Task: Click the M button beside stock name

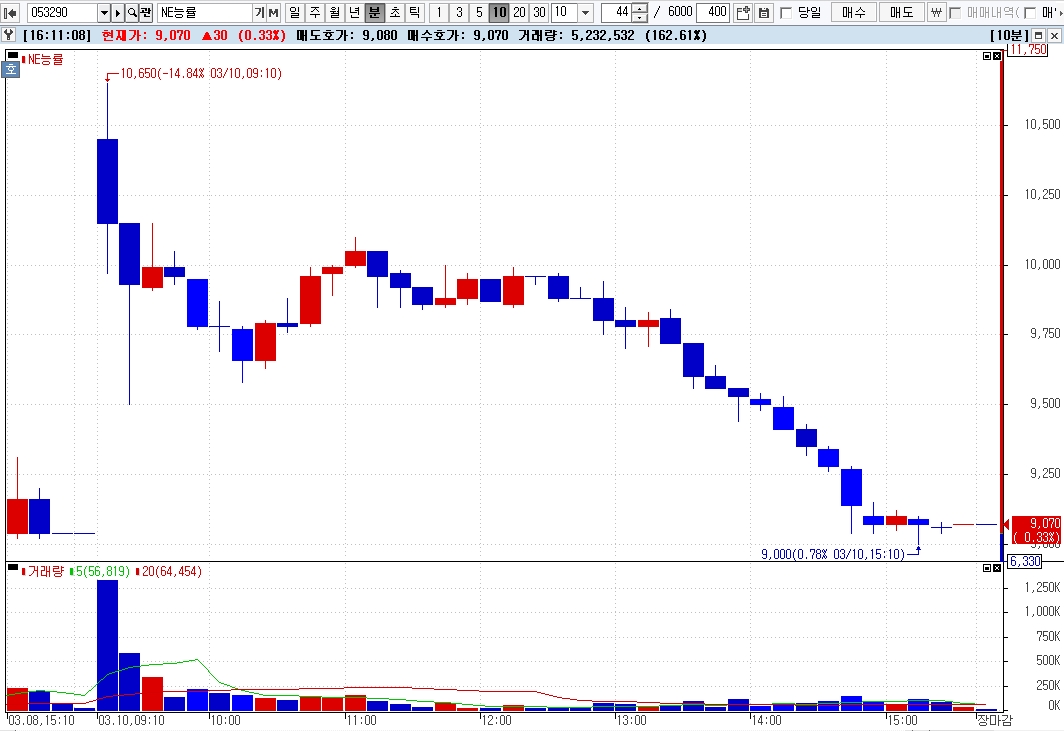Action: click(273, 12)
